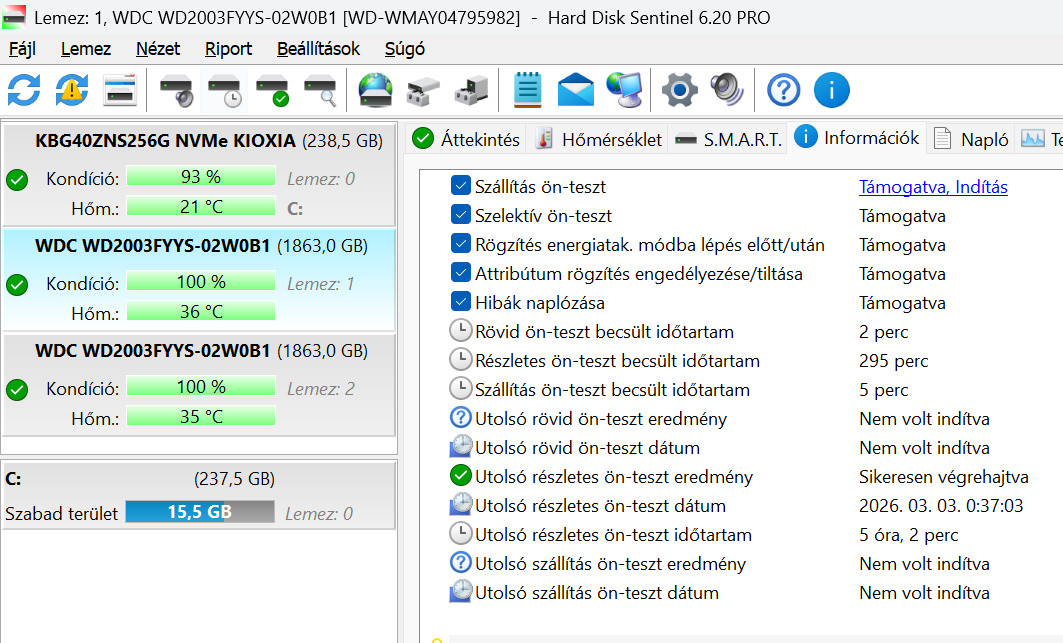This screenshot has height=643, width=1063.
Task: Switch to the Áttekintés tab
Action: point(466,139)
